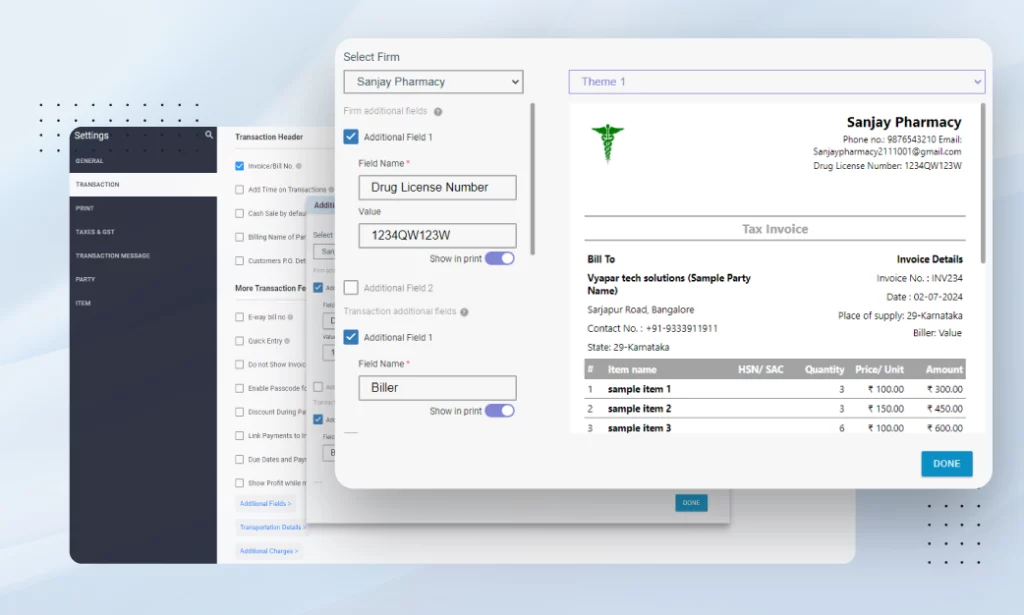Click the info icon beside Add Time on Transactions

(331, 189)
